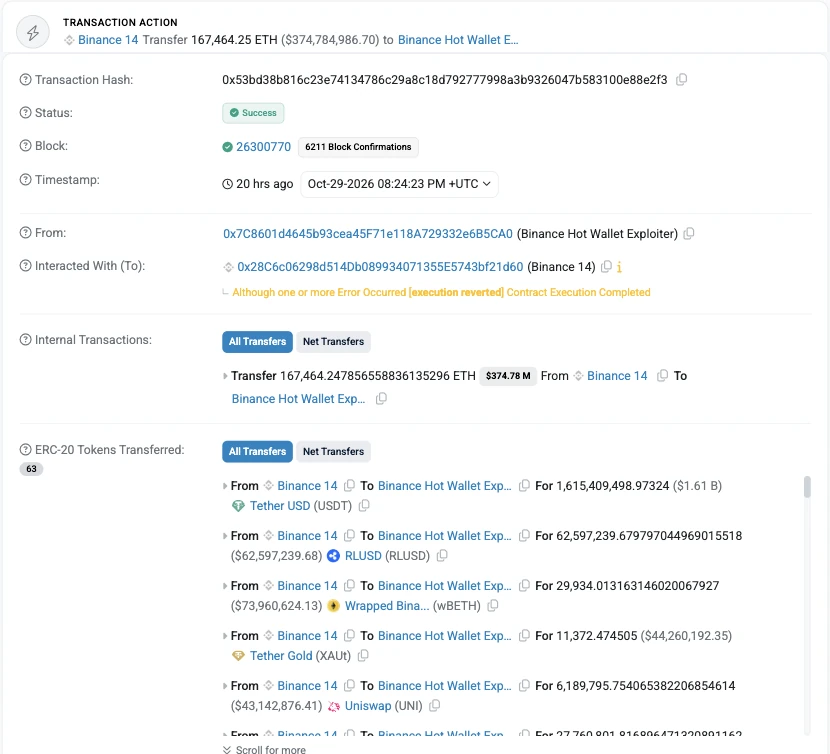Open help icon for ERC-20 Tokens Transferred
Viewport: 830px width, 754px height.
coord(25,450)
